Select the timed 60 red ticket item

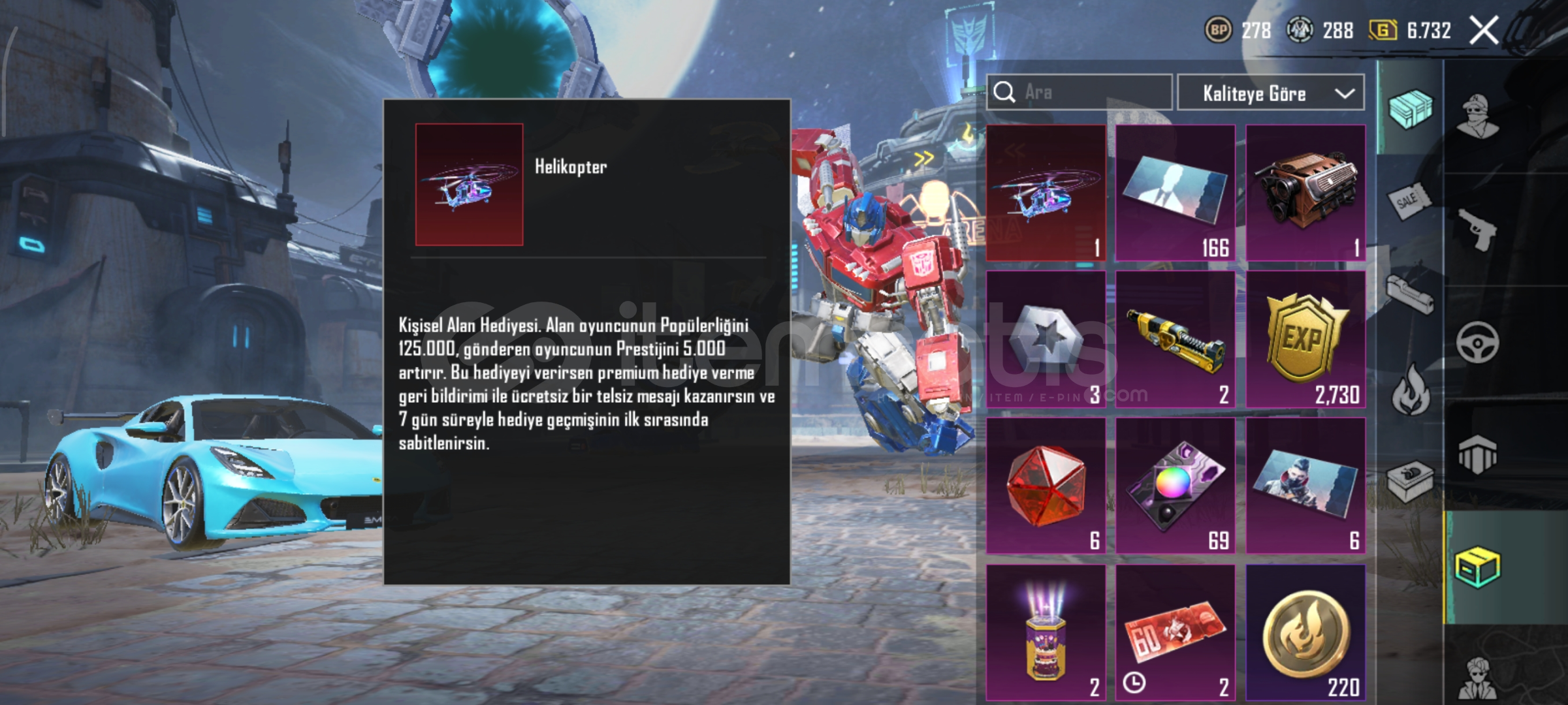click(x=1176, y=633)
